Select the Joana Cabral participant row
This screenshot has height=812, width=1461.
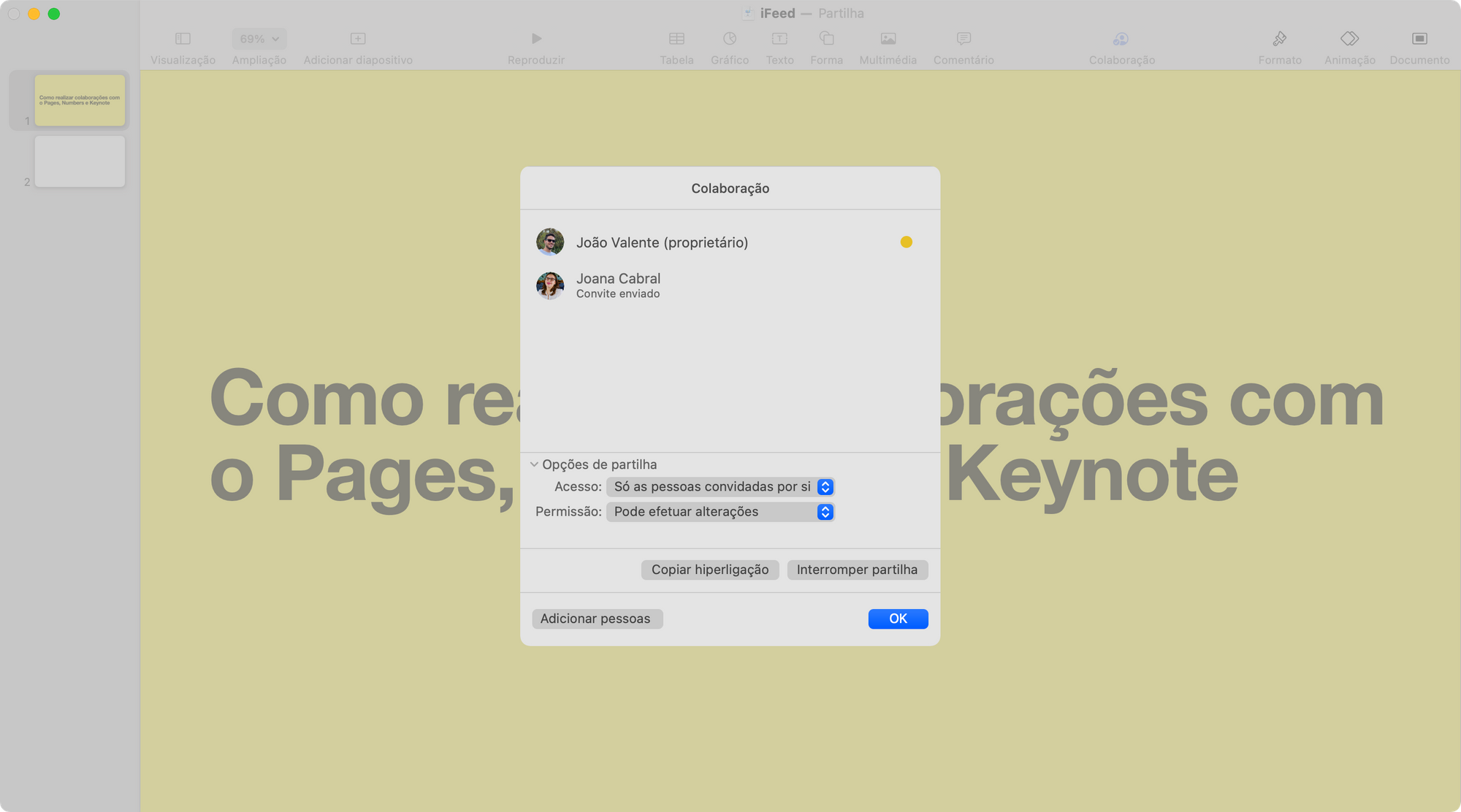[x=730, y=286]
